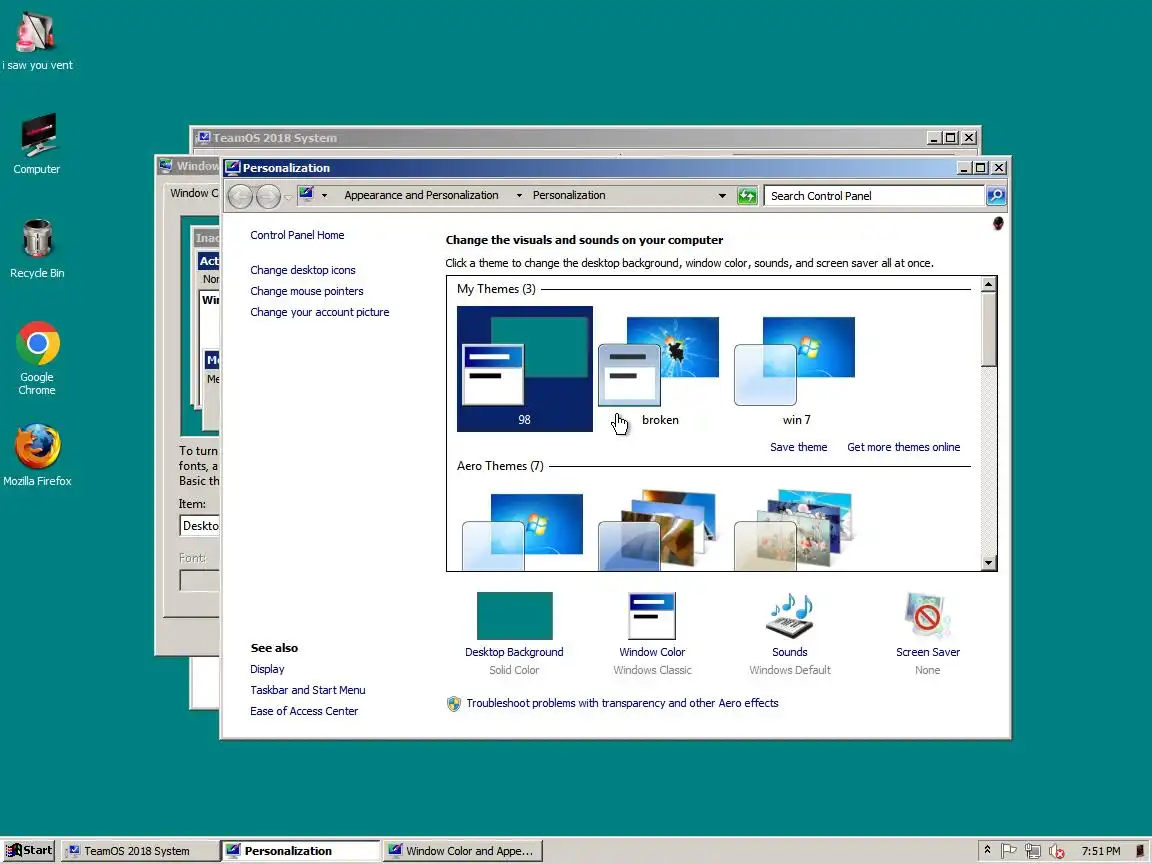Click the search magnifier icon in Control Panel
The width and height of the screenshot is (1152, 864).
point(996,195)
